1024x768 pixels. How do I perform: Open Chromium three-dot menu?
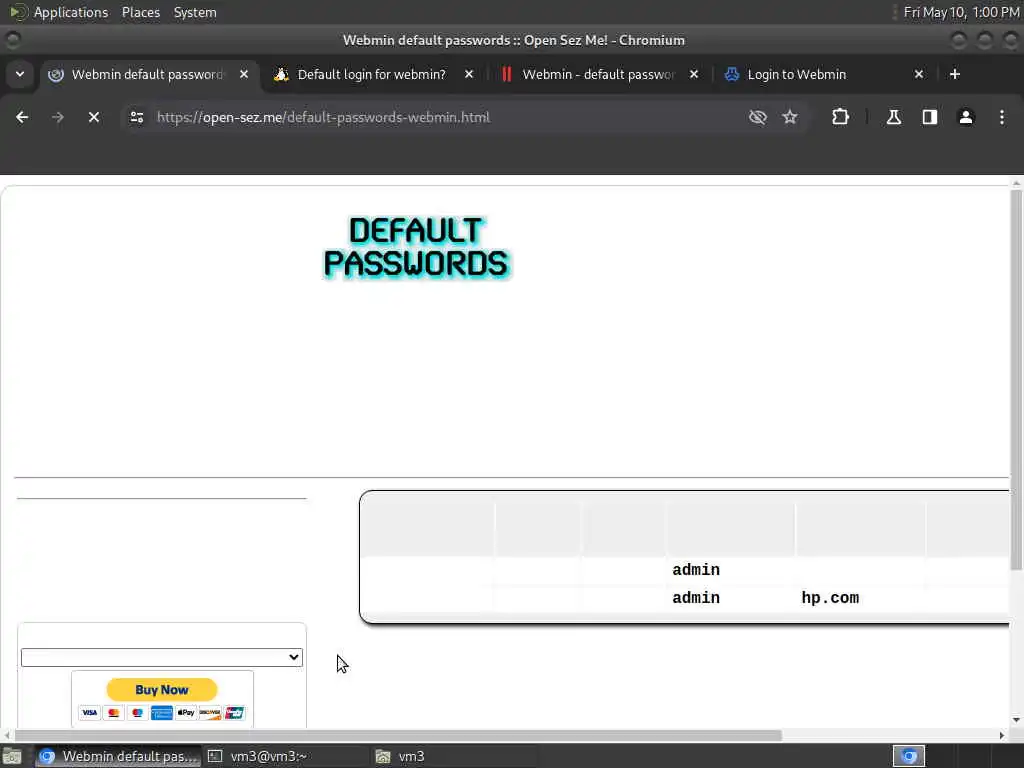pyautogui.click(x=1002, y=117)
